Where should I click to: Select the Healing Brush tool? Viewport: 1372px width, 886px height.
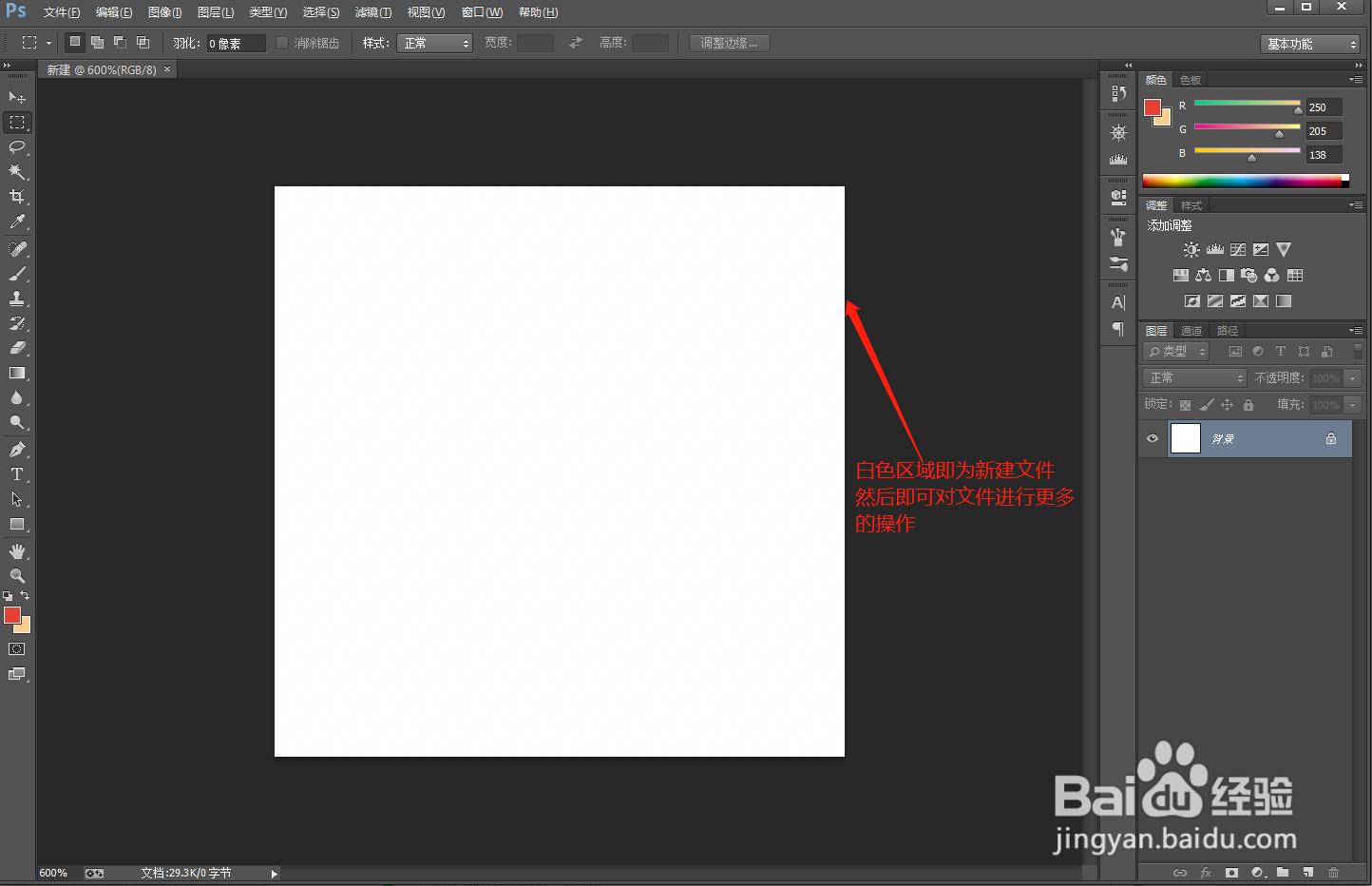tap(17, 249)
